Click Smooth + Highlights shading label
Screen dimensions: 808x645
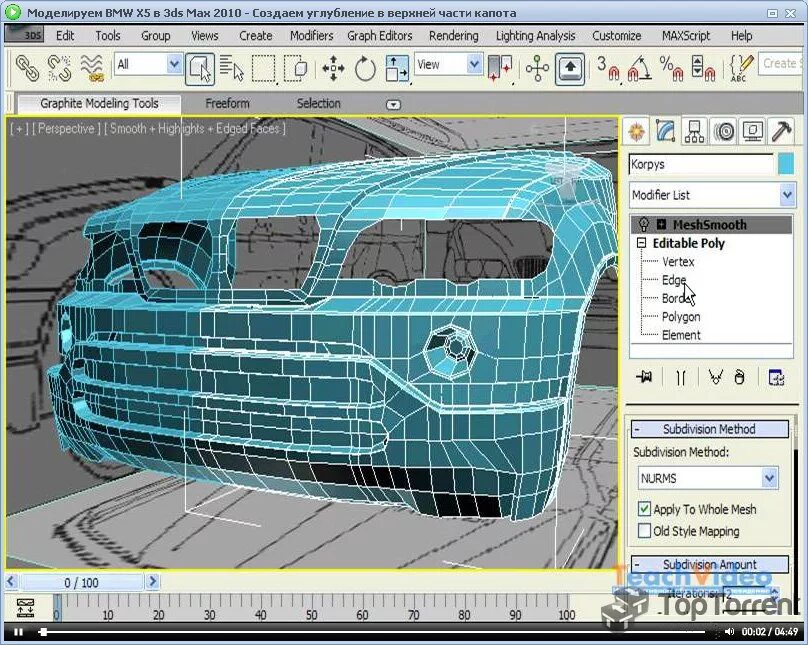click(195, 128)
